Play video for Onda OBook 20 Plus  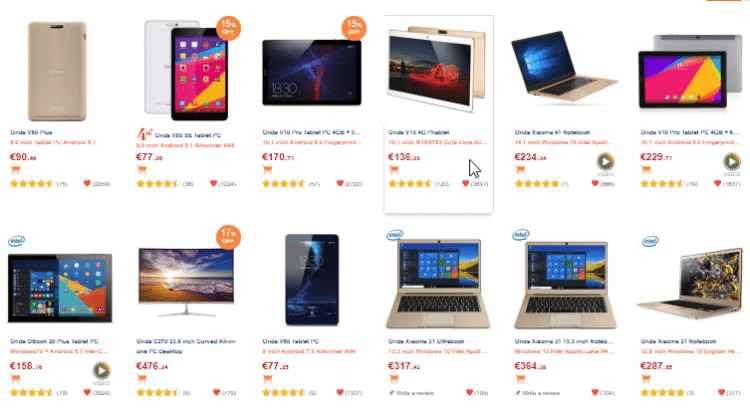click(x=101, y=371)
